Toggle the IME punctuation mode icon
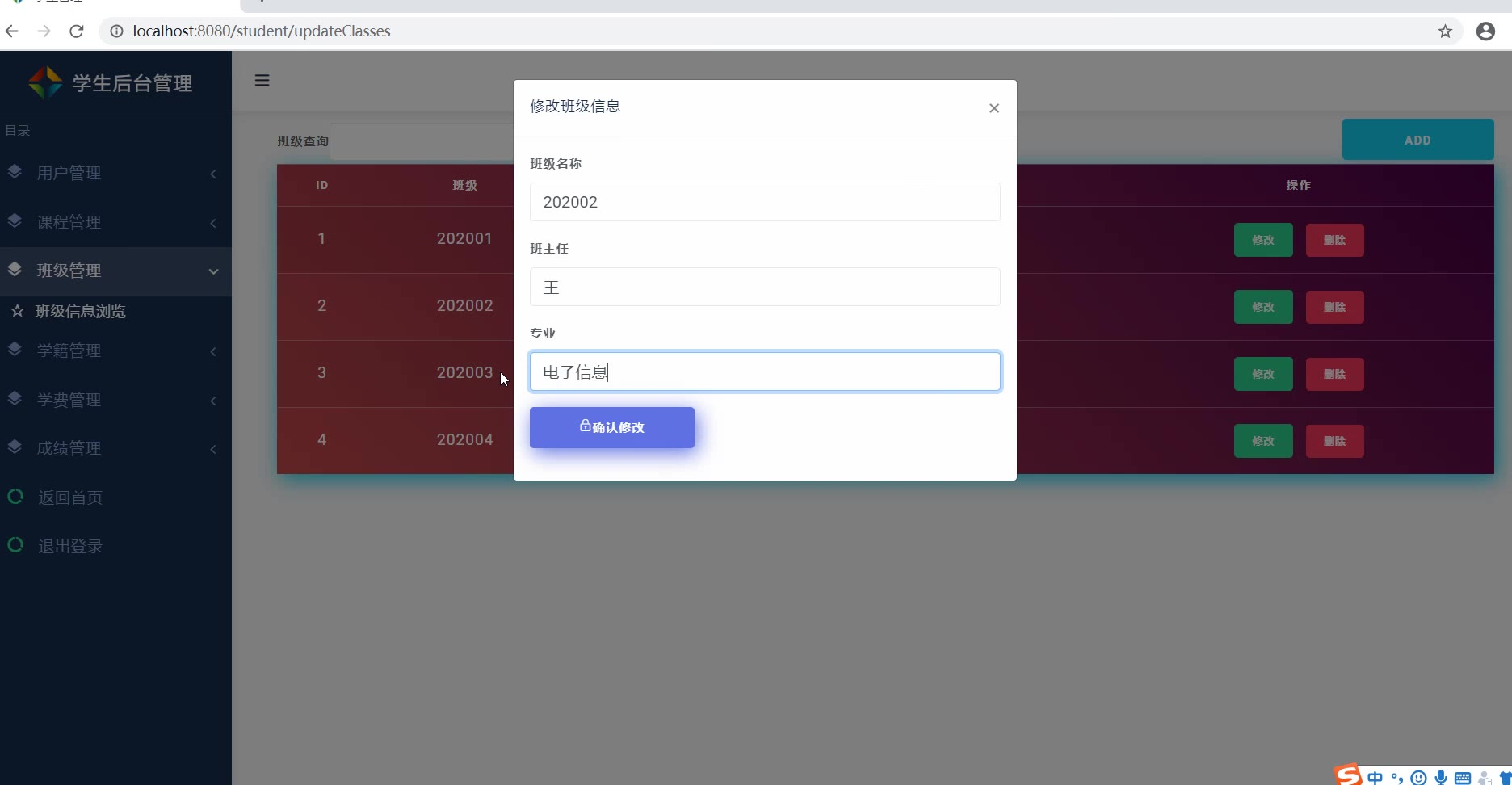The width and height of the screenshot is (1512, 785). 1396,779
